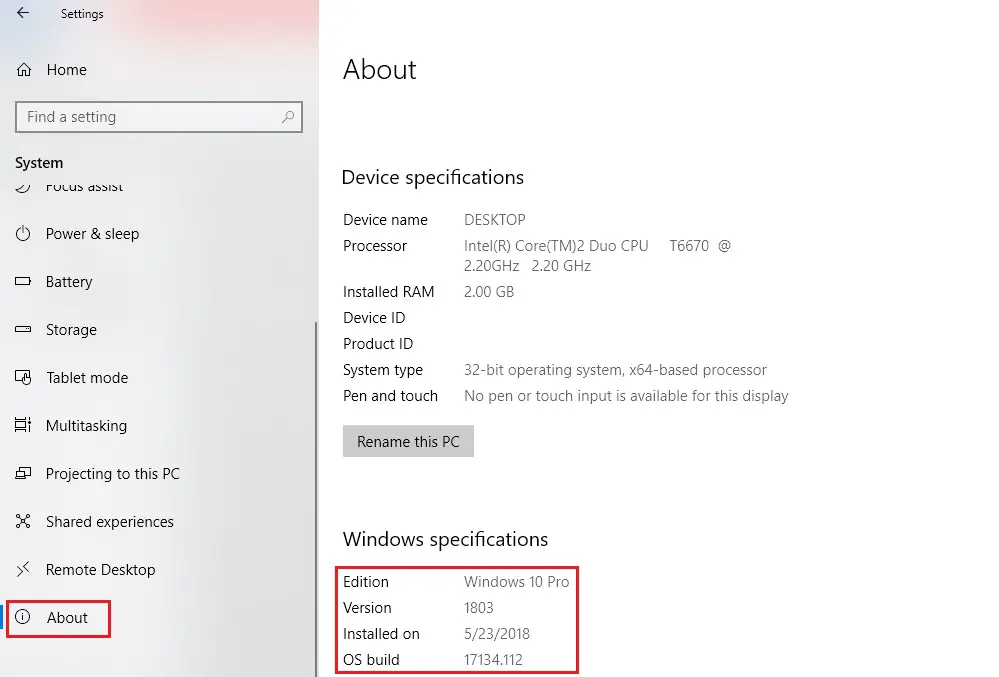Click the Remote Desktop icon

point(23,569)
